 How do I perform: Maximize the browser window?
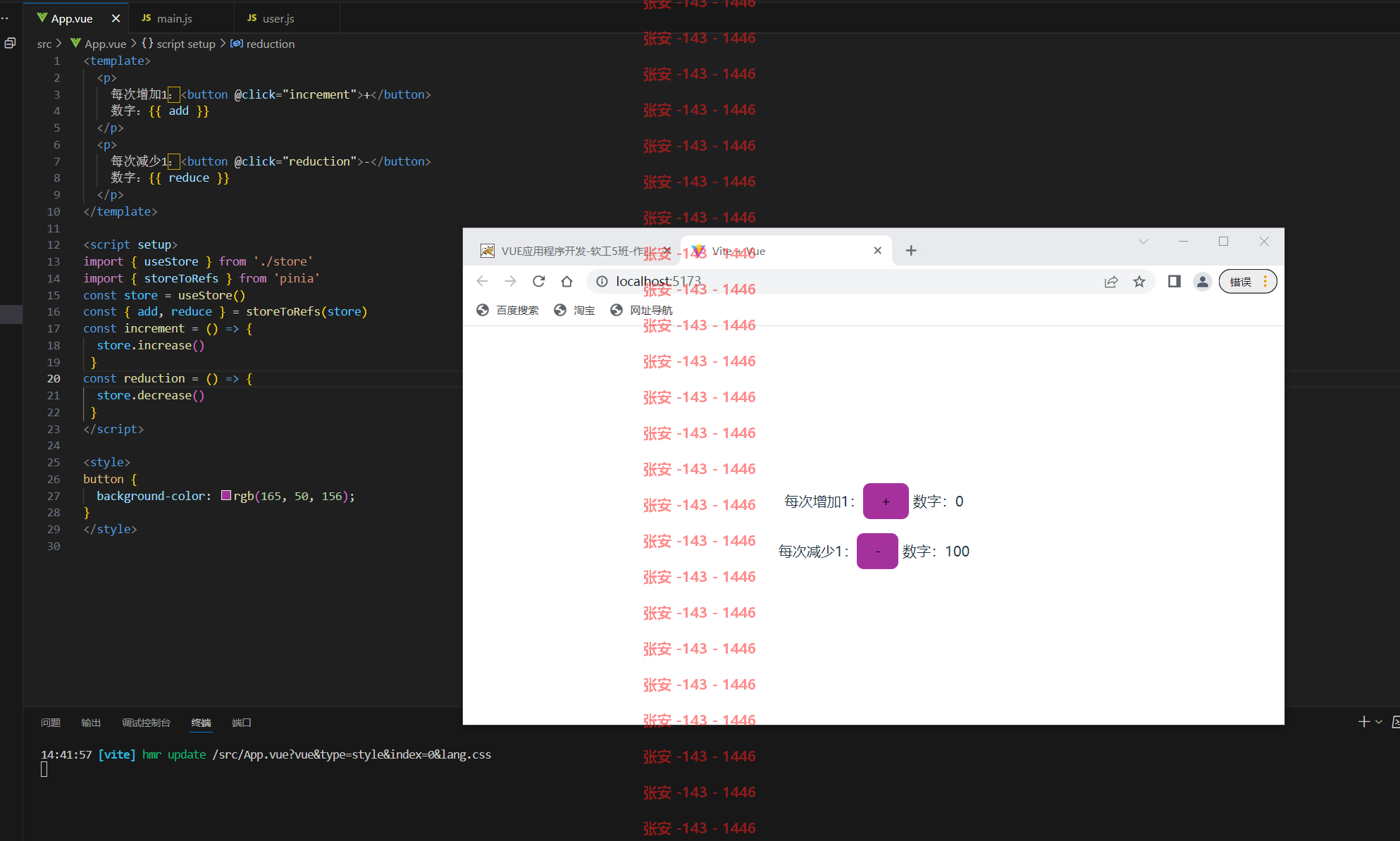coord(1224,242)
